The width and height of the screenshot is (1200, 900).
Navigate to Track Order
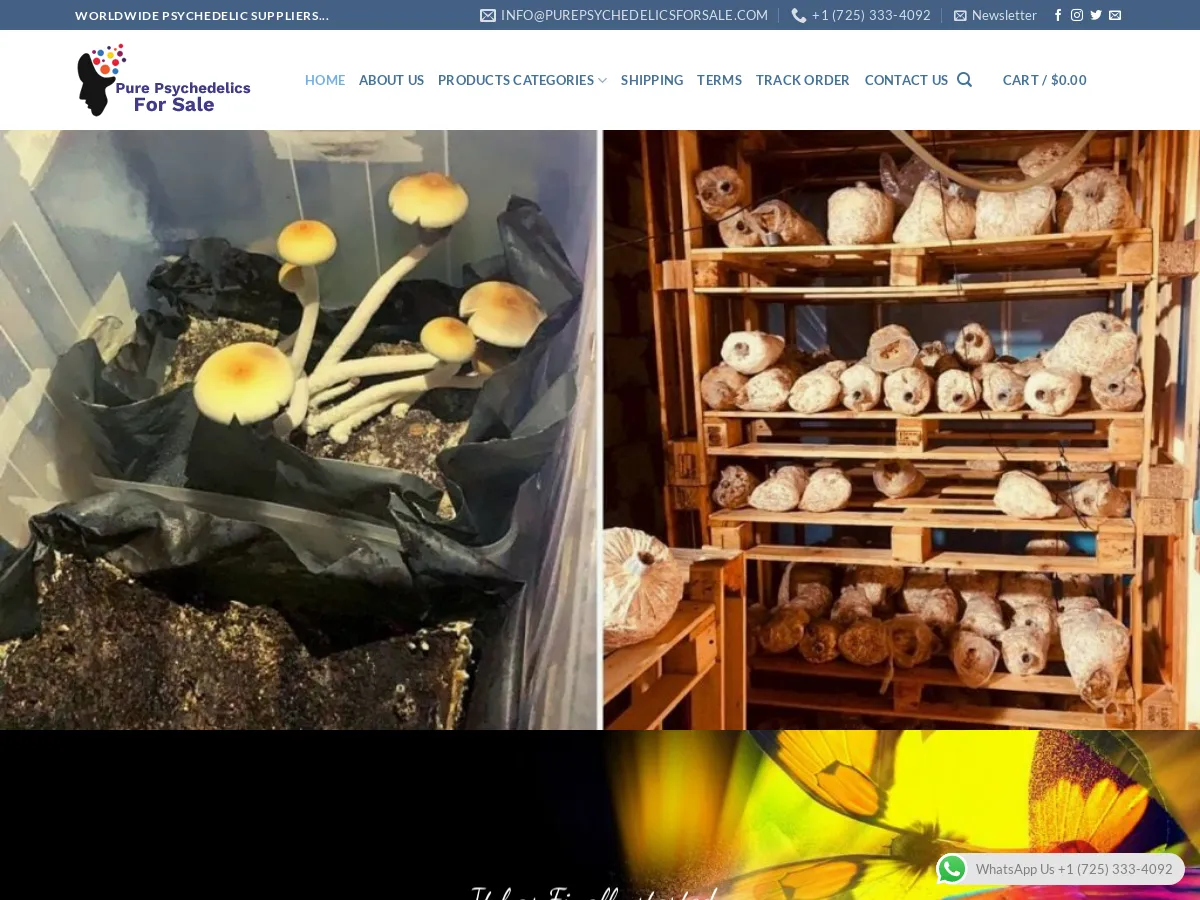(x=802, y=80)
